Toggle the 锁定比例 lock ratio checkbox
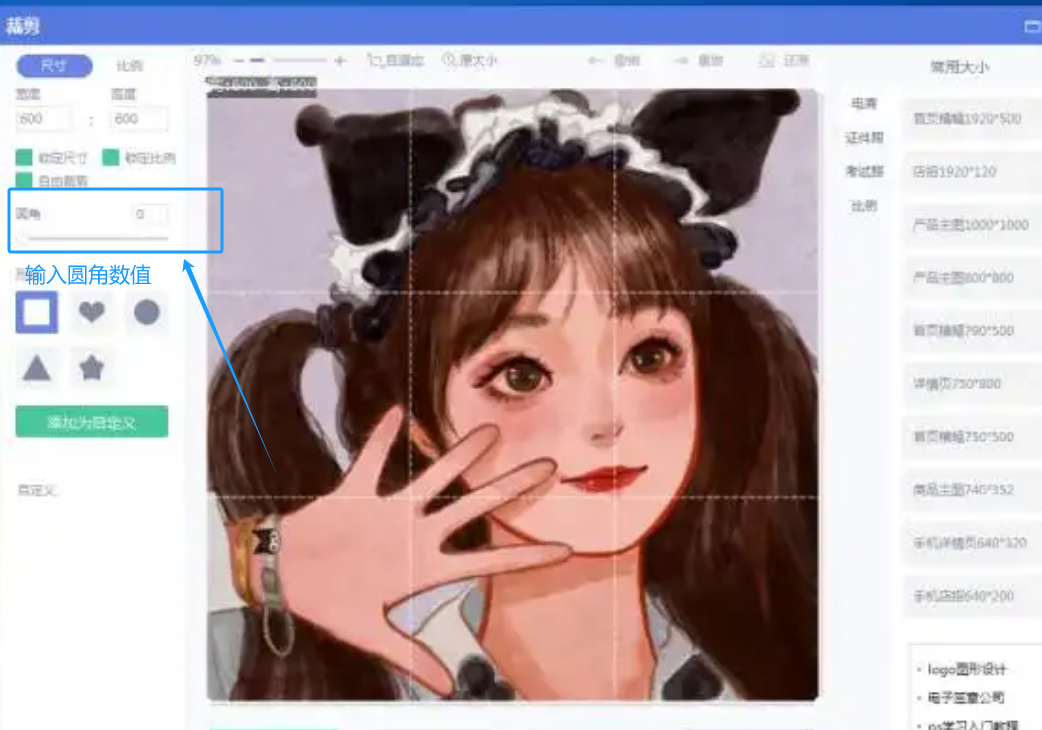The width and height of the screenshot is (1042, 730). click(x=110, y=157)
